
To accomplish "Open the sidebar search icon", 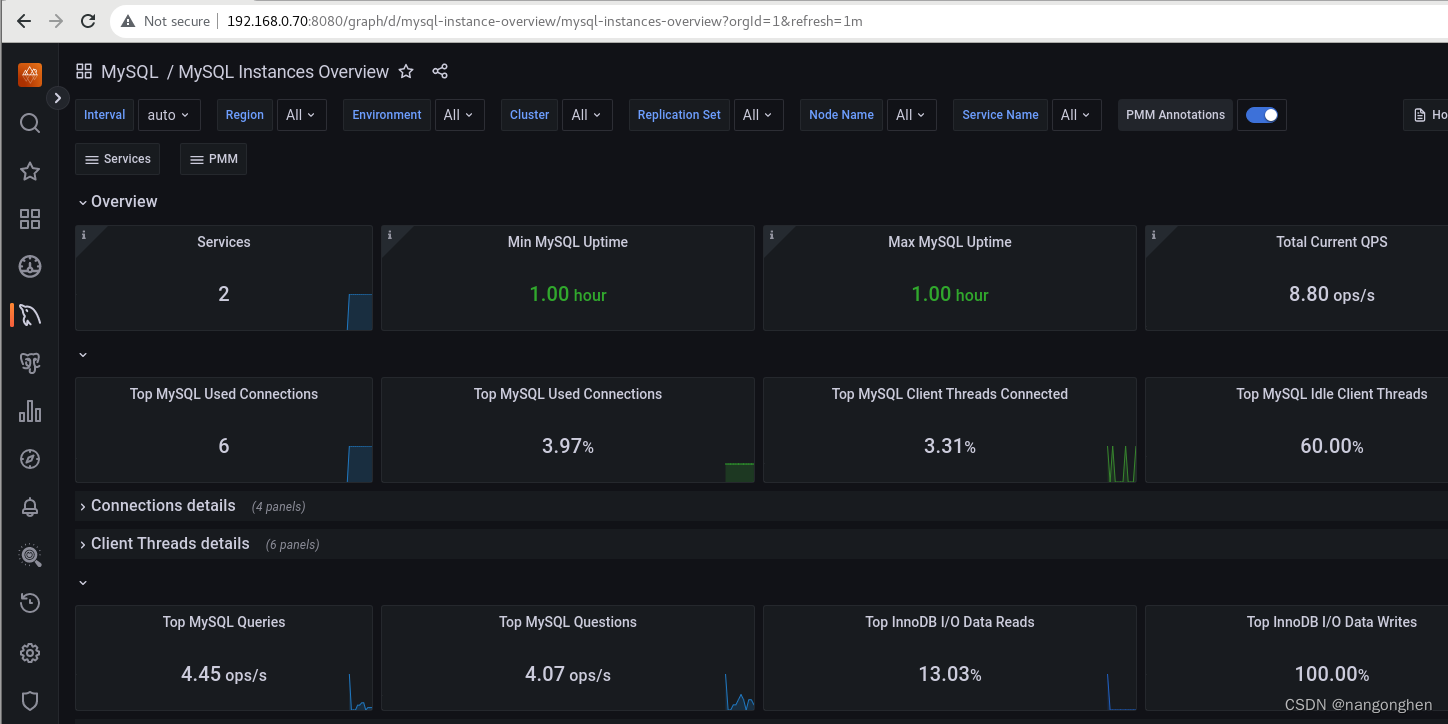I will 30,123.
